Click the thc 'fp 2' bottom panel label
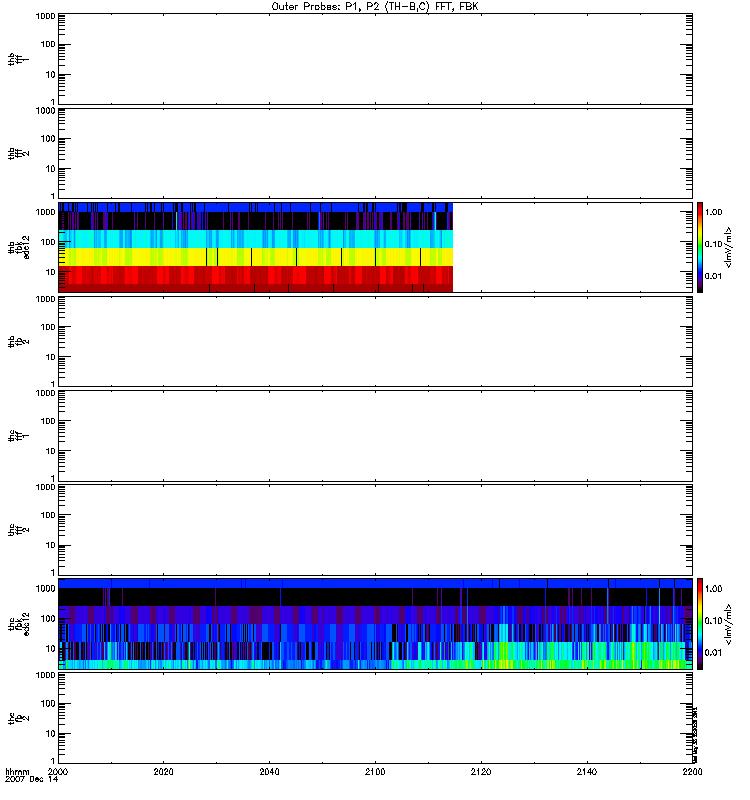This screenshot has height=800, width=750. 18,718
